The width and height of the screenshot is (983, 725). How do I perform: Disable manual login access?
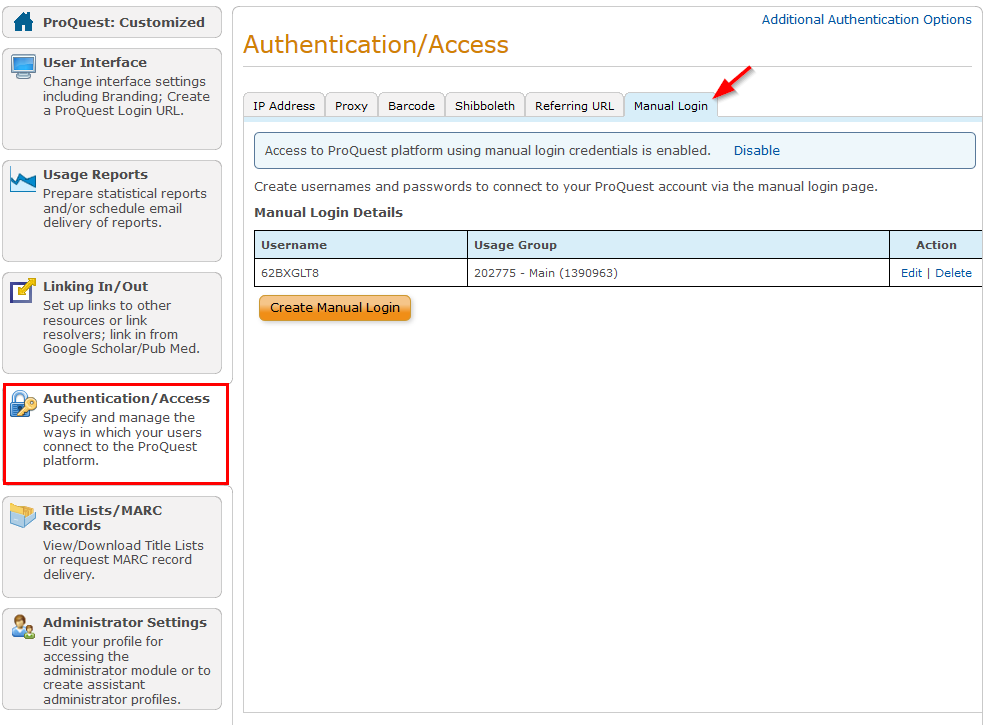point(756,150)
